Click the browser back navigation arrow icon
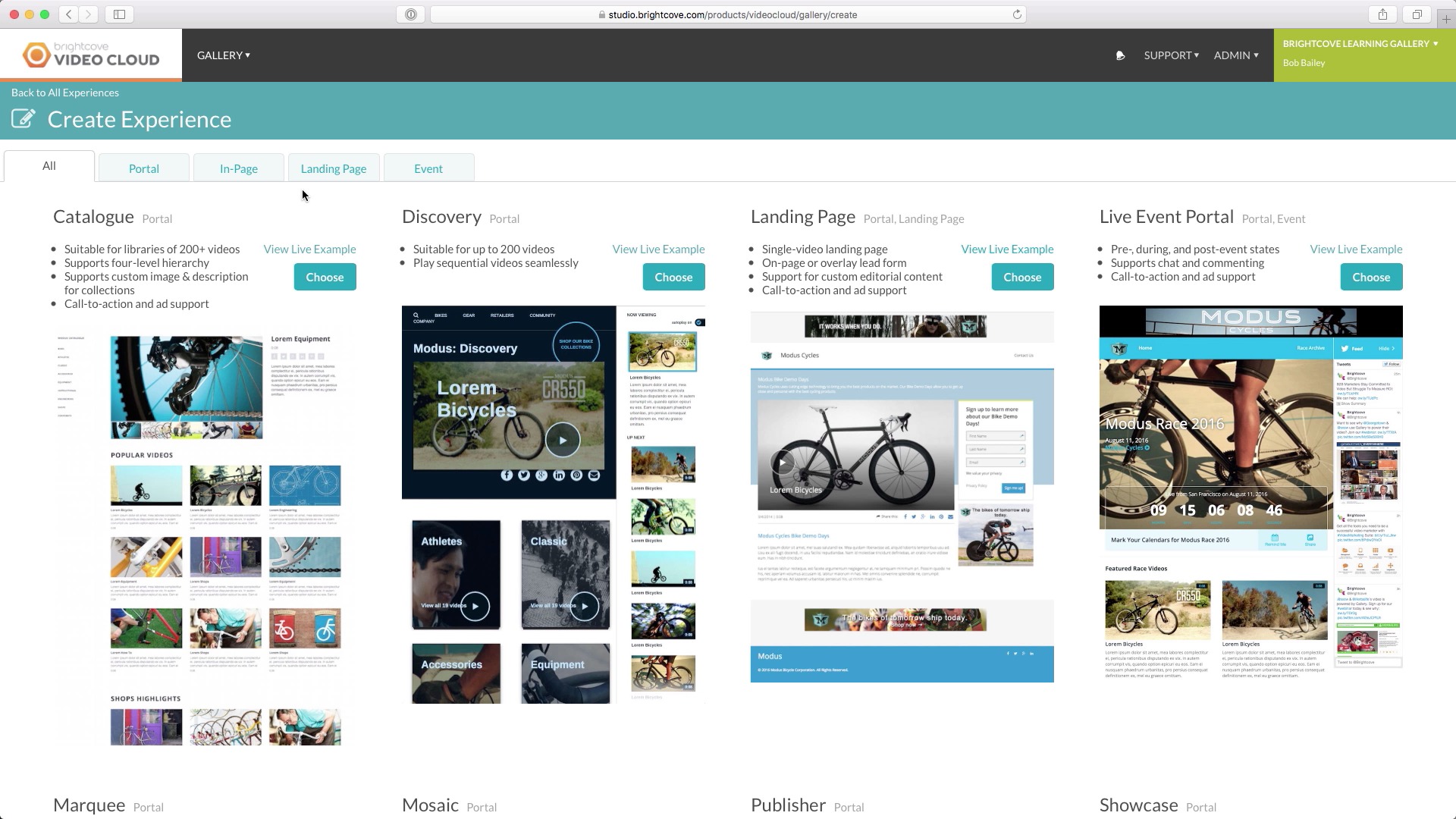Image resolution: width=1456 pixels, height=819 pixels. click(x=68, y=14)
